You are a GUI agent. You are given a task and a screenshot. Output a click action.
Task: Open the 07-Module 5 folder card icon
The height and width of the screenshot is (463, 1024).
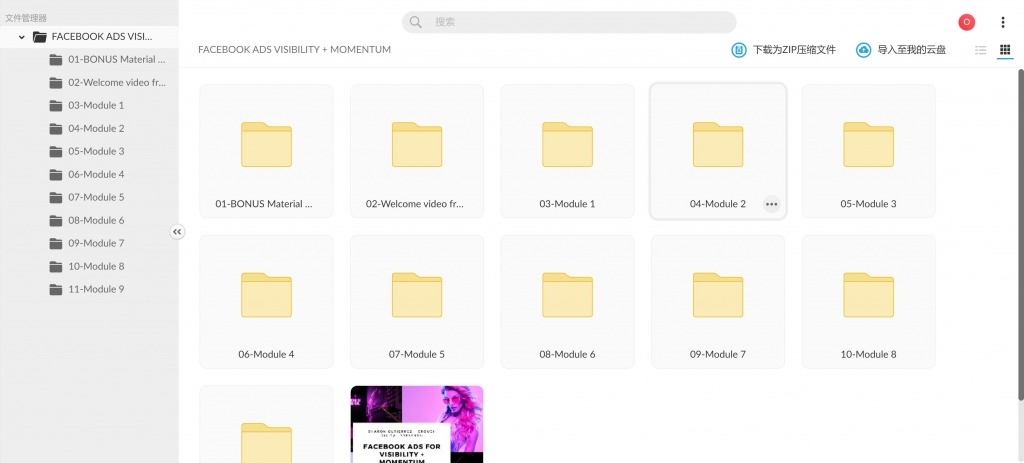[x=417, y=295]
